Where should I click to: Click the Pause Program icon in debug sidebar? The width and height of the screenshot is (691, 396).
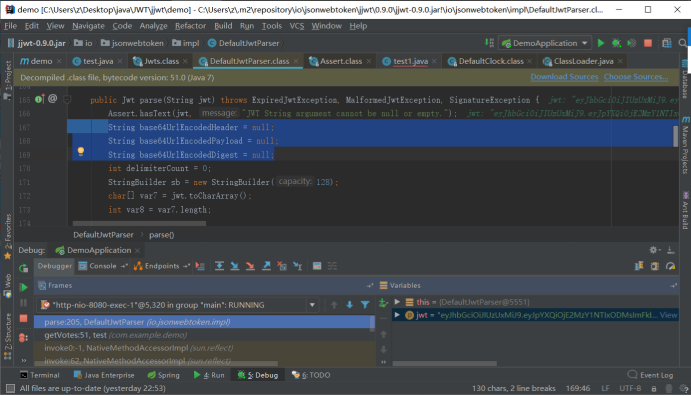point(23,303)
